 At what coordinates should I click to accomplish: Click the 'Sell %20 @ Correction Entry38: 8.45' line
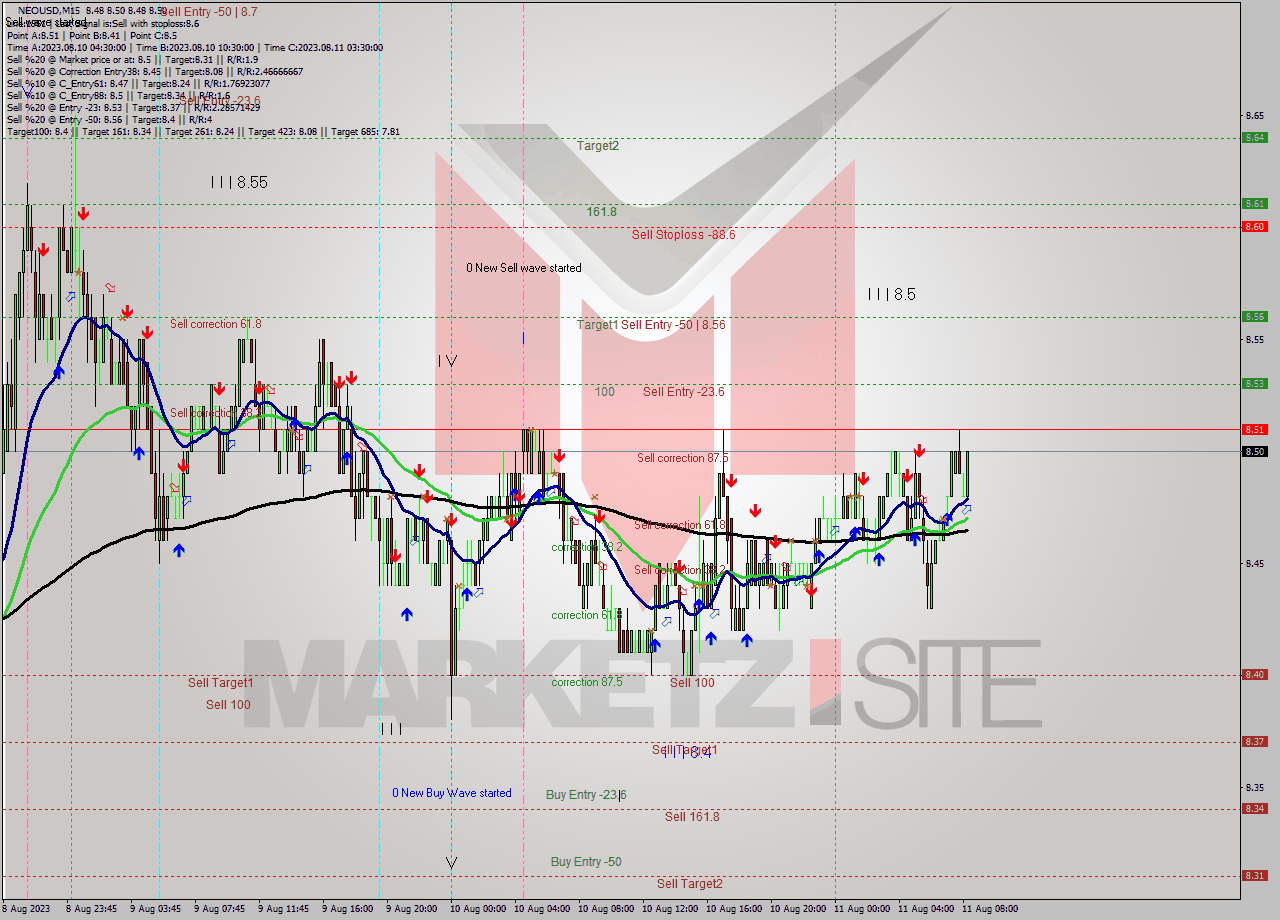click(x=155, y=71)
